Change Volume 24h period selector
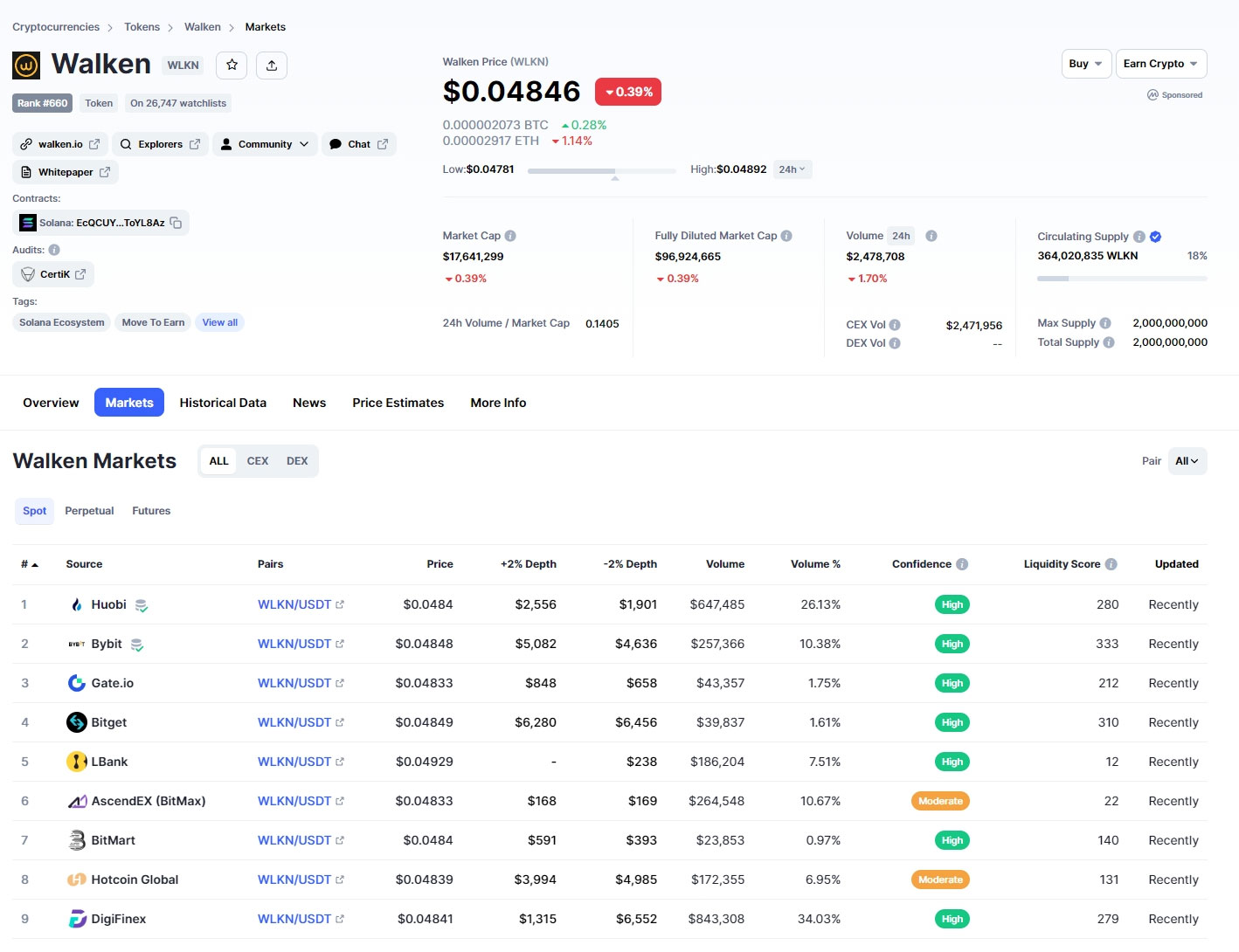Screen dimensions: 1239x952 [901, 236]
